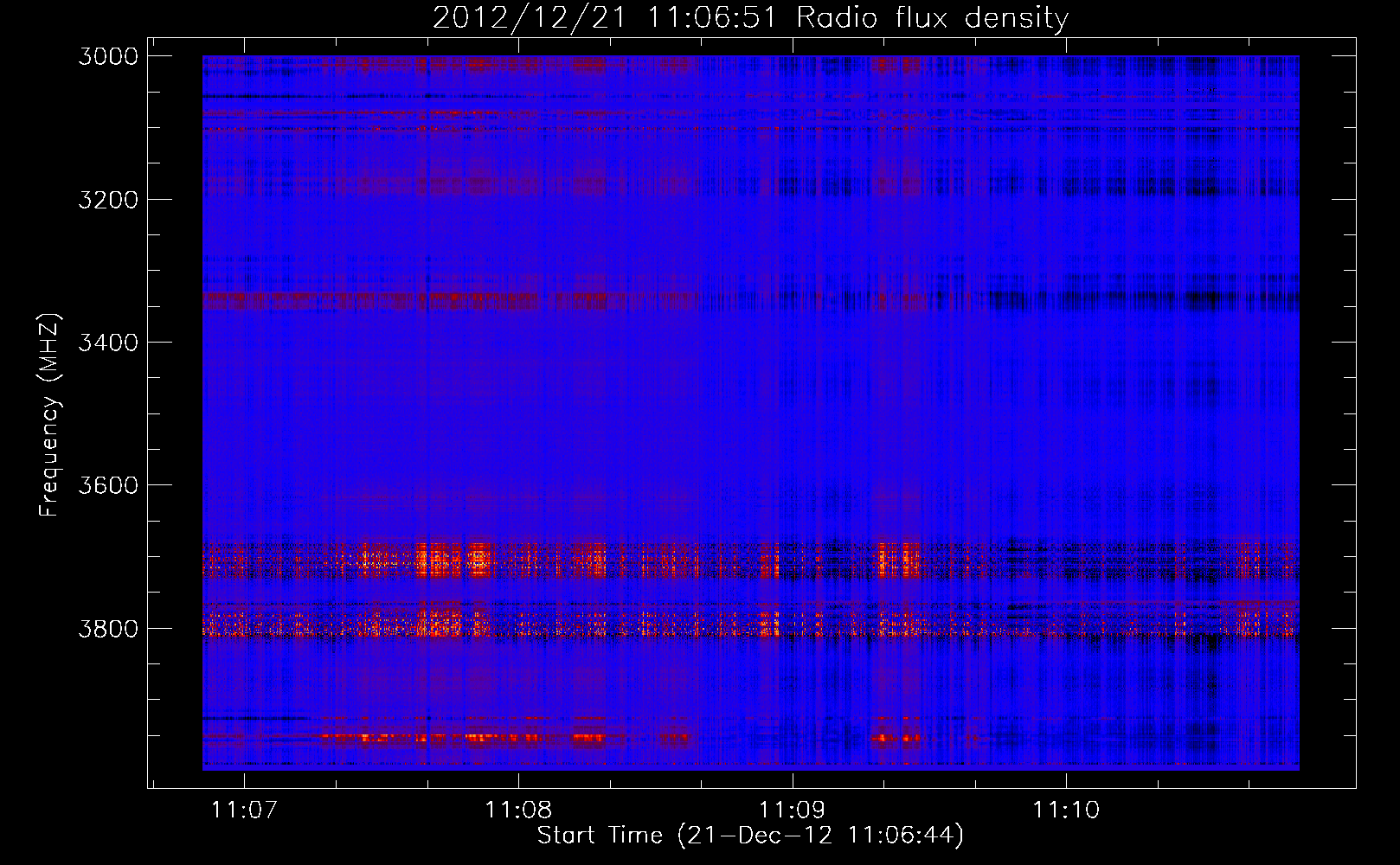
Task: Click the 11:07 time tick label
Action: (x=244, y=810)
